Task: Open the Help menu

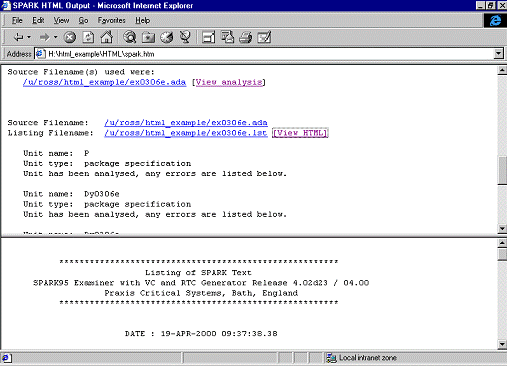Action: 142,20
